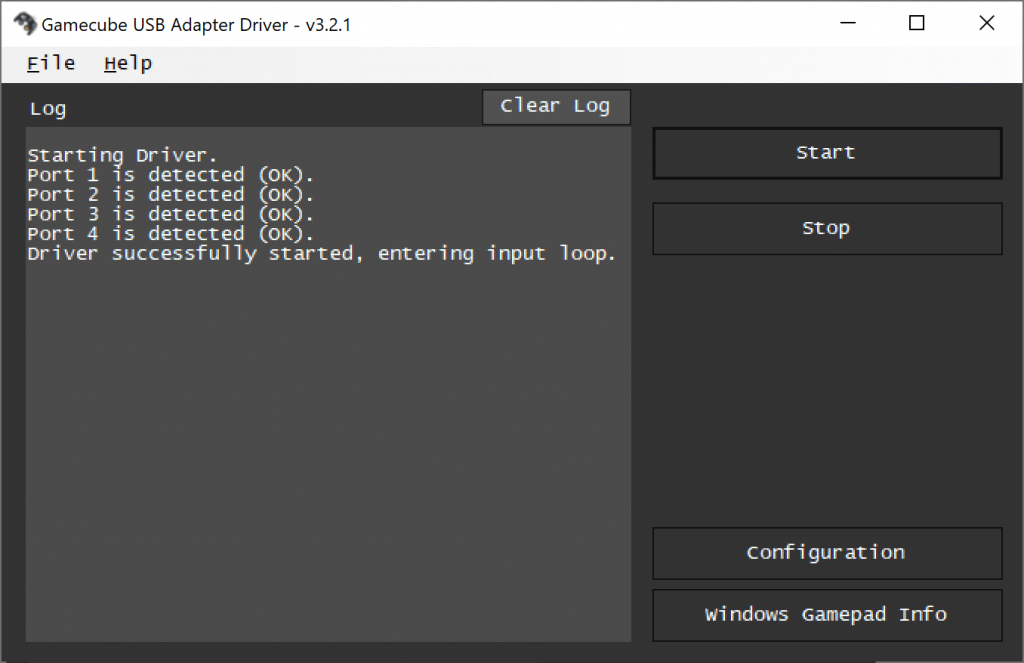Open the File menu
This screenshot has height=663, width=1024.
[51, 64]
